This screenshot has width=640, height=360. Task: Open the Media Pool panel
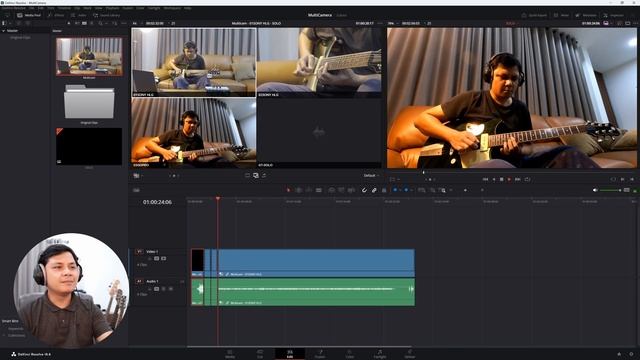(x=29, y=15)
